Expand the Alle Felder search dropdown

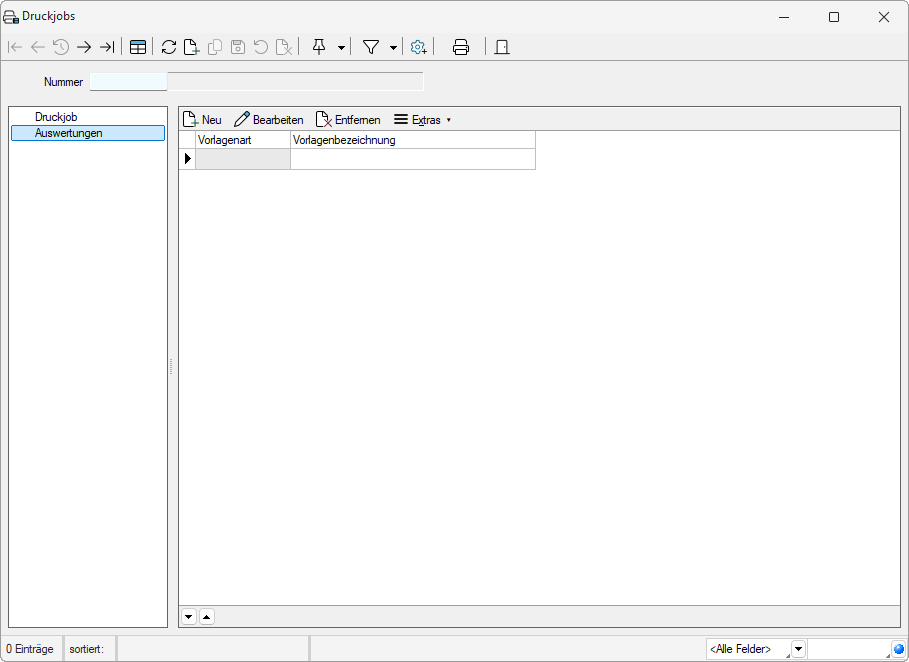pos(798,649)
